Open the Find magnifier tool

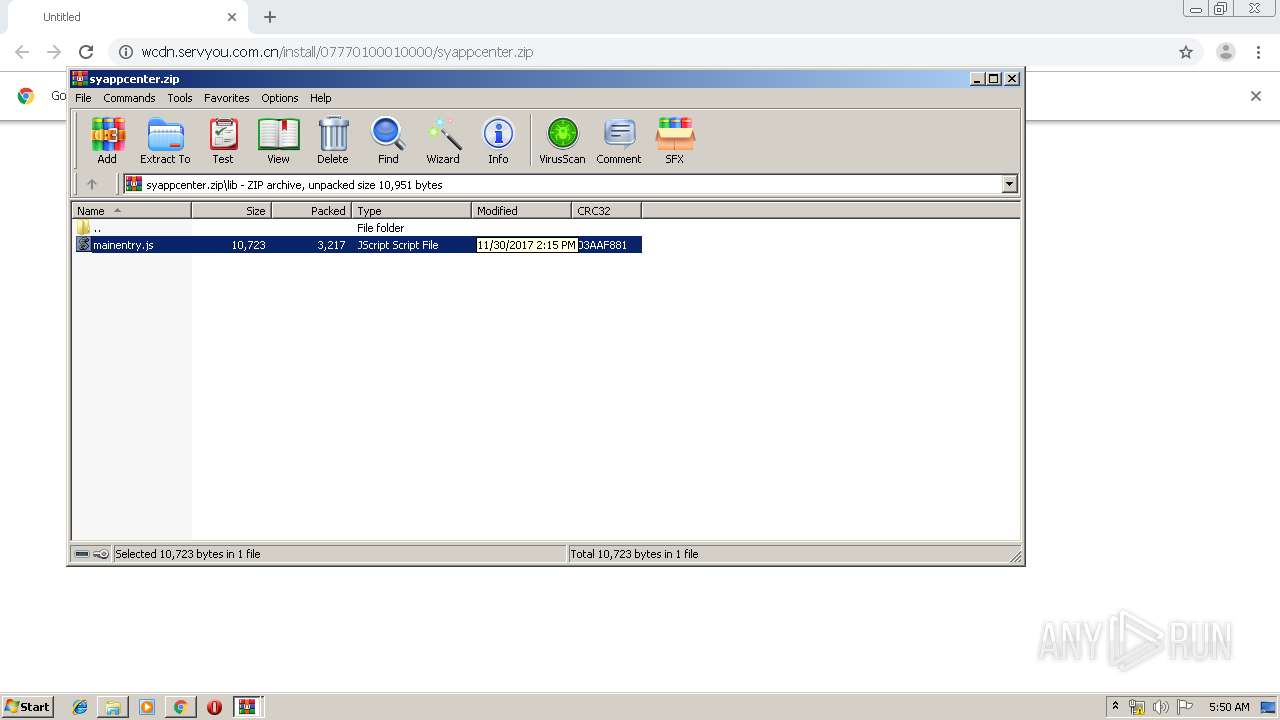(388, 140)
